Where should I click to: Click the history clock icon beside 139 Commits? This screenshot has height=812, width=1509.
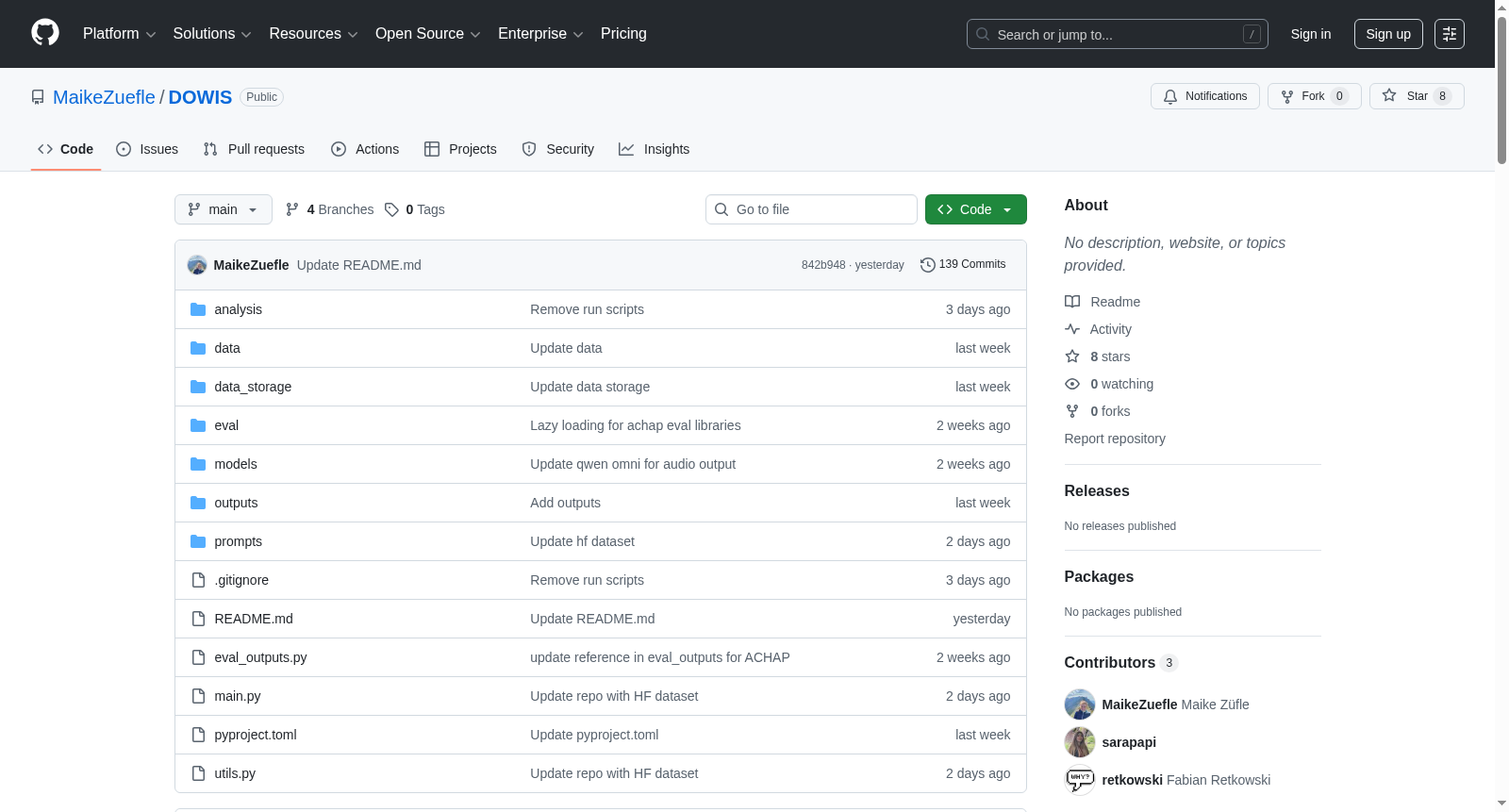[x=928, y=265]
